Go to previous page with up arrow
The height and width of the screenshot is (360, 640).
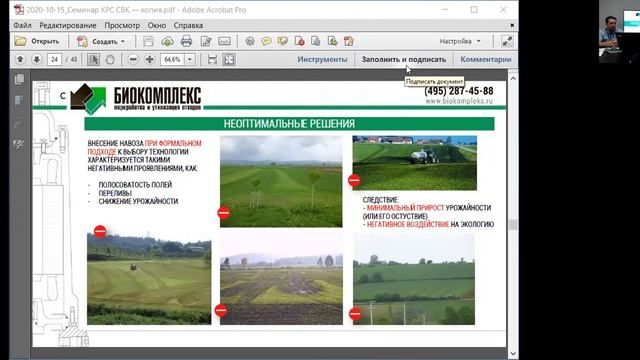point(20,60)
